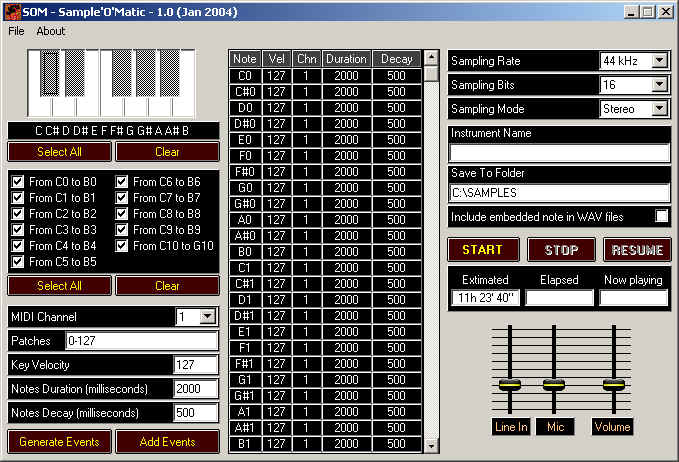This screenshot has height=462, width=679.
Task: Select the G# black piano key
Action: point(146,73)
